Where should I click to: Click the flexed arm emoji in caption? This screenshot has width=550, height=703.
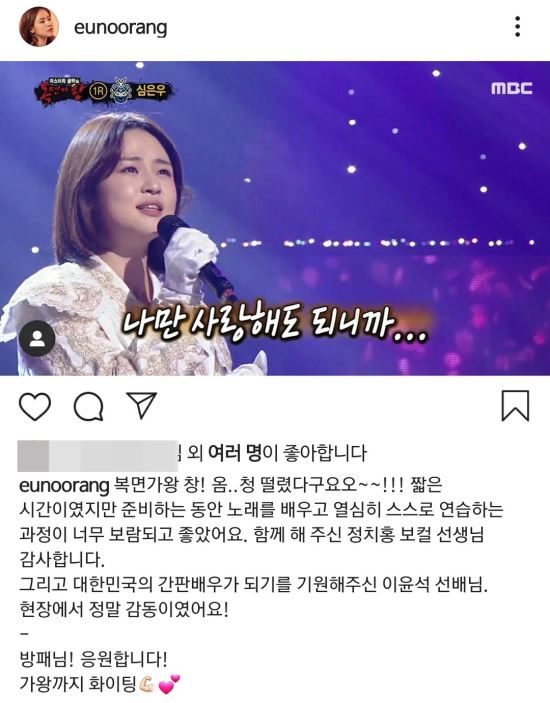146,684
